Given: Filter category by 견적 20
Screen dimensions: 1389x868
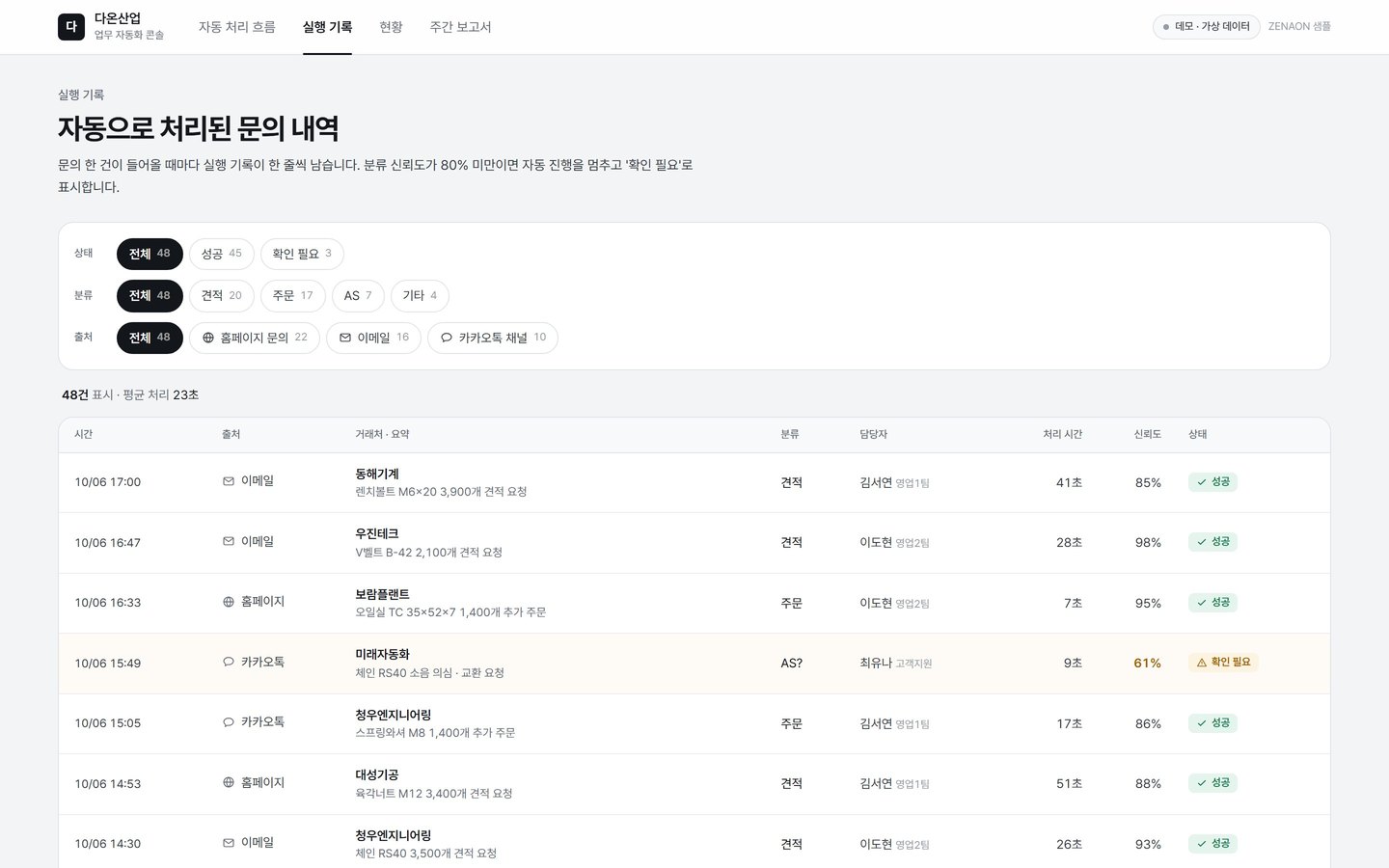Looking at the screenshot, I should (x=222, y=296).
